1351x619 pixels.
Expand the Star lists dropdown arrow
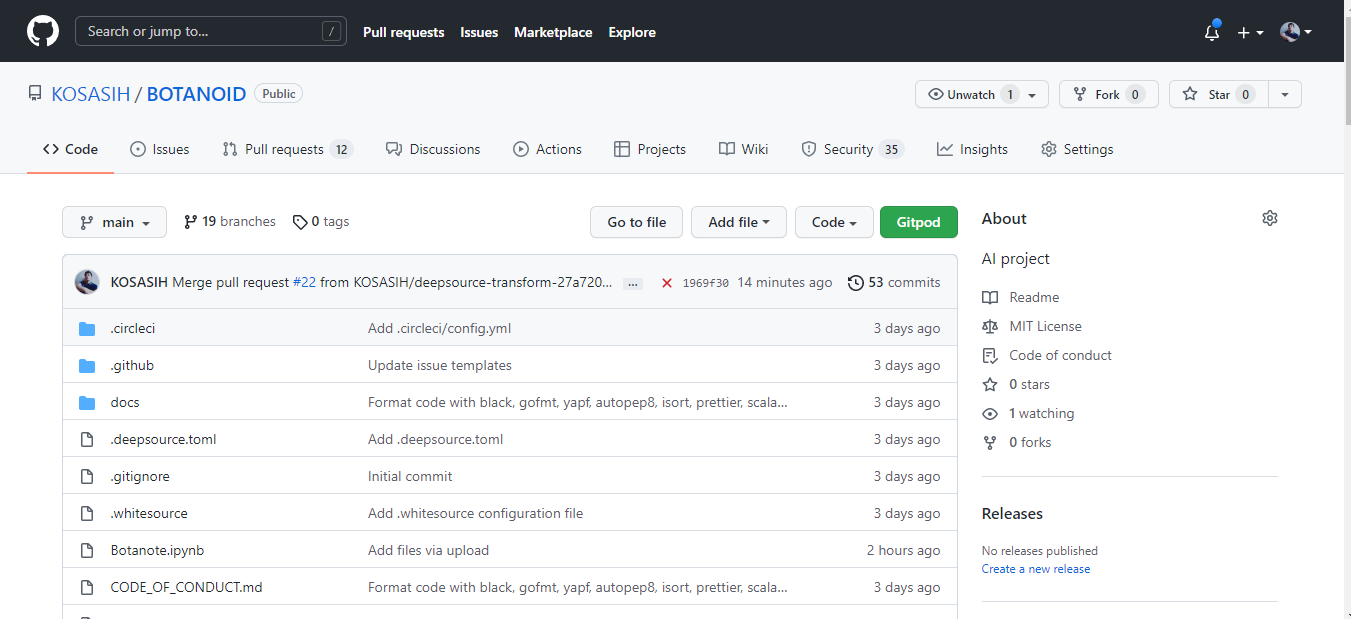click(1285, 94)
